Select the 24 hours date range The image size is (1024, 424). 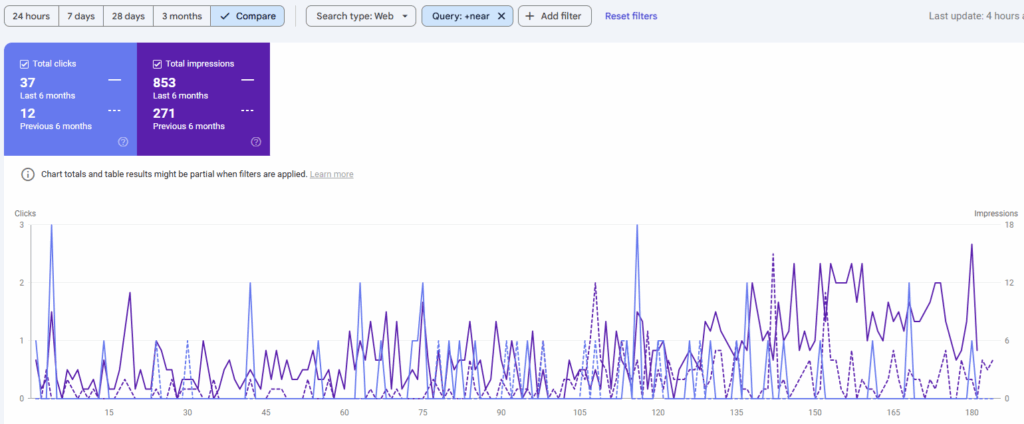click(31, 16)
